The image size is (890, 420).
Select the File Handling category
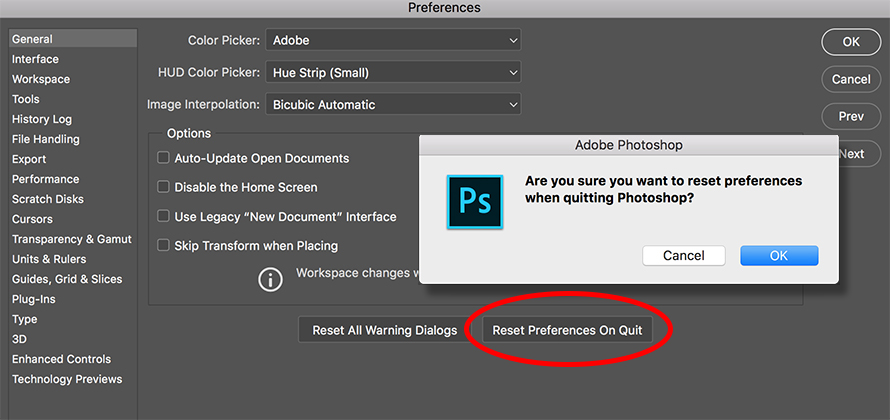(45, 139)
